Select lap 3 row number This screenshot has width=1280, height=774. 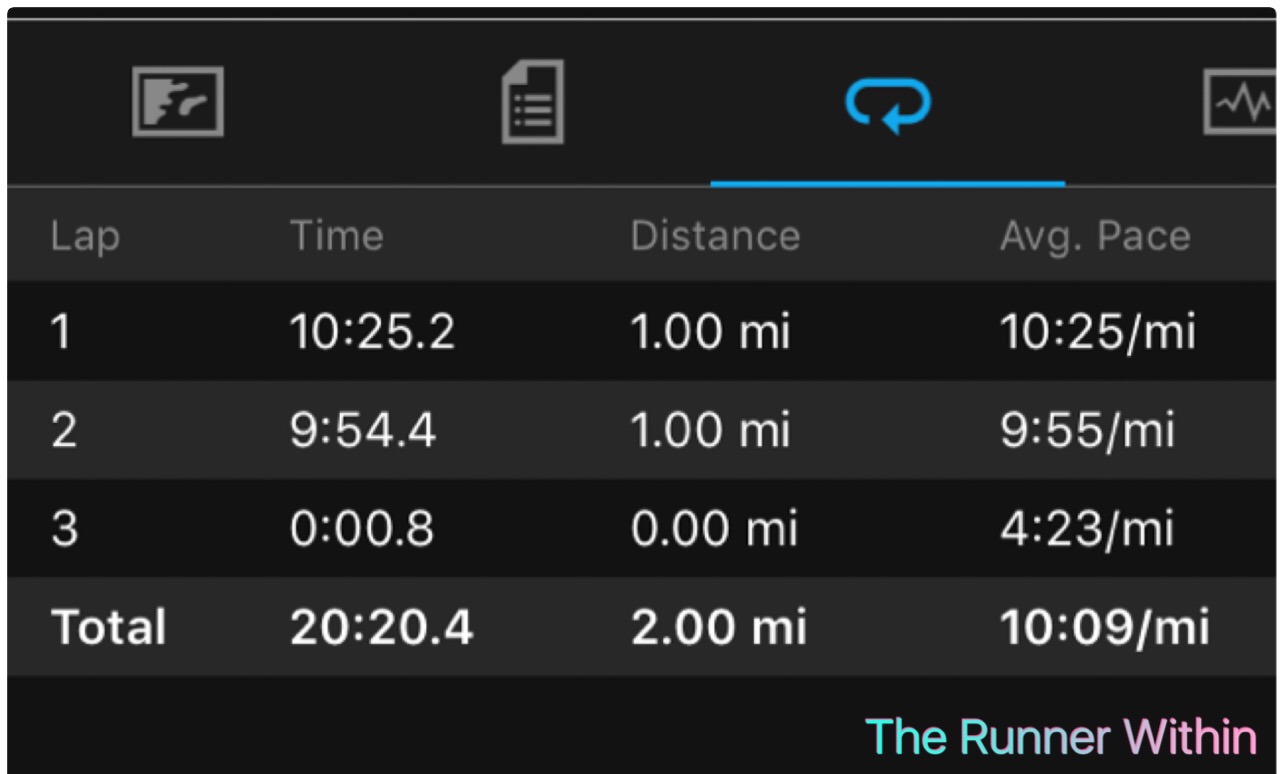click(x=64, y=529)
